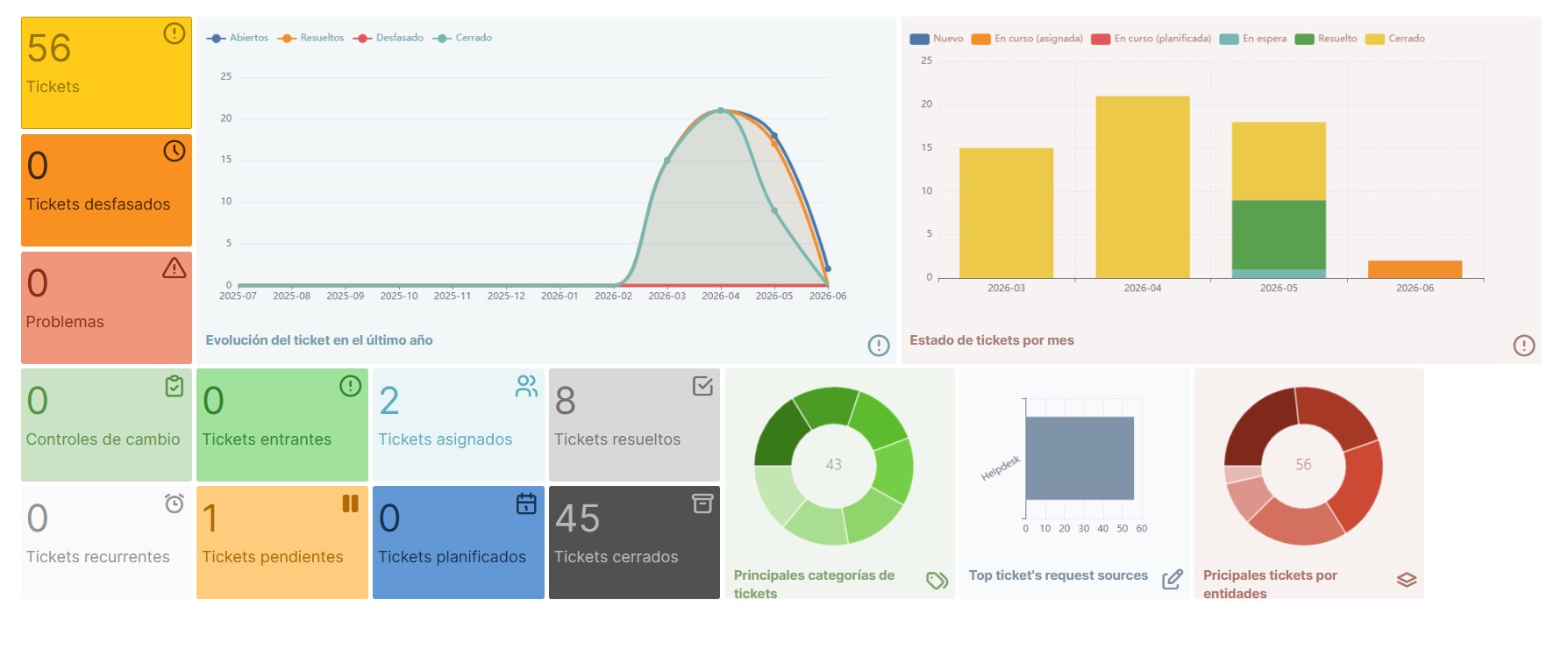Click the yellow Cerrado segment of the 2026-05 bar
Viewport: 1568px width, 664px height.
click(x=1279, y=161)
